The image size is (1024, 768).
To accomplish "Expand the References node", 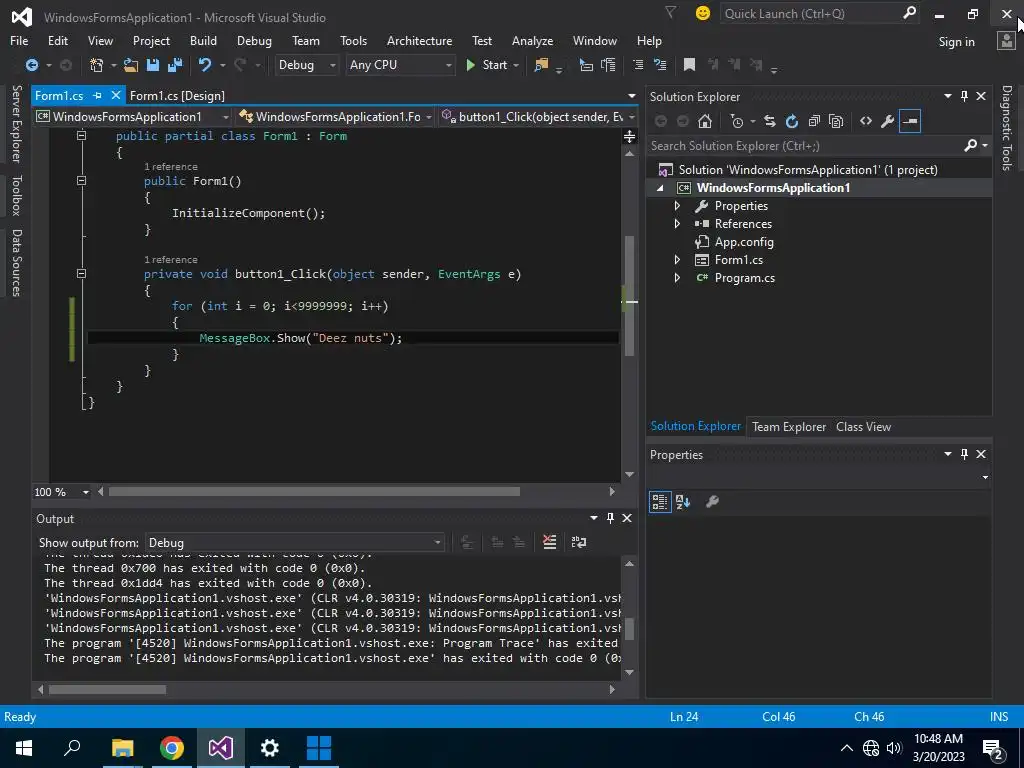I will (677, 224).
